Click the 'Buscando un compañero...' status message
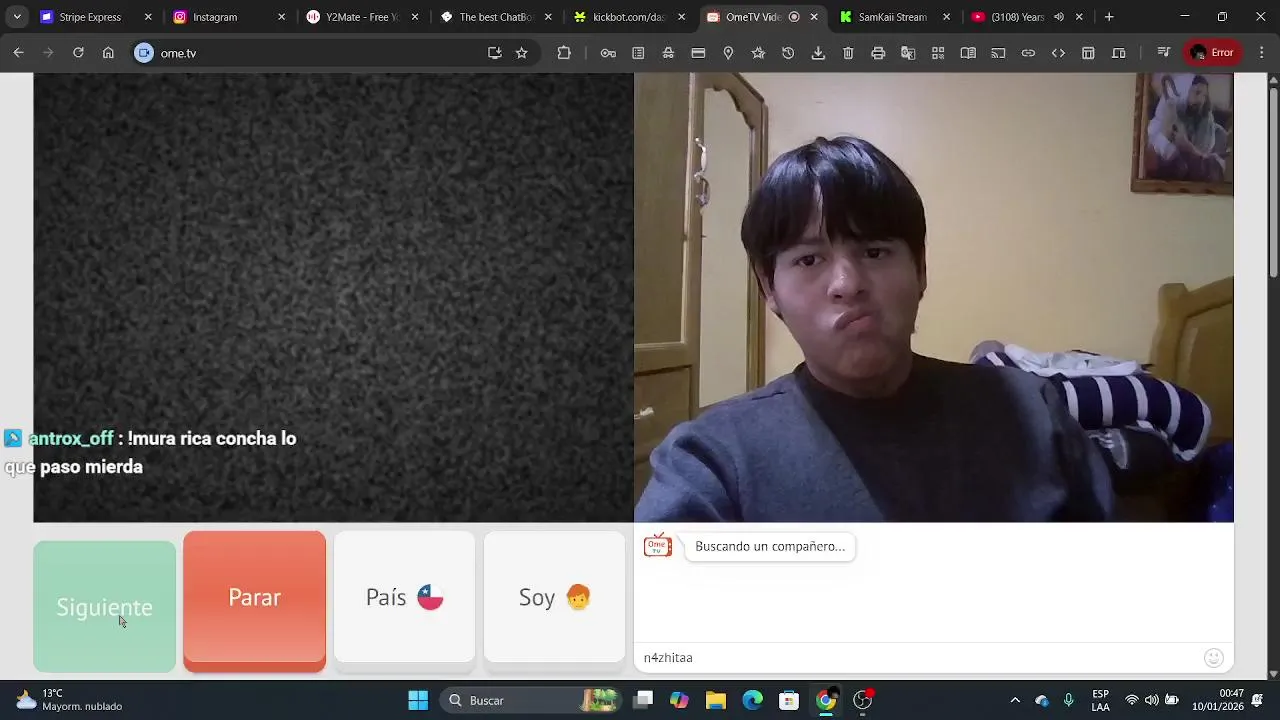This screenshot has height=720, width=1280. [770, 546]
